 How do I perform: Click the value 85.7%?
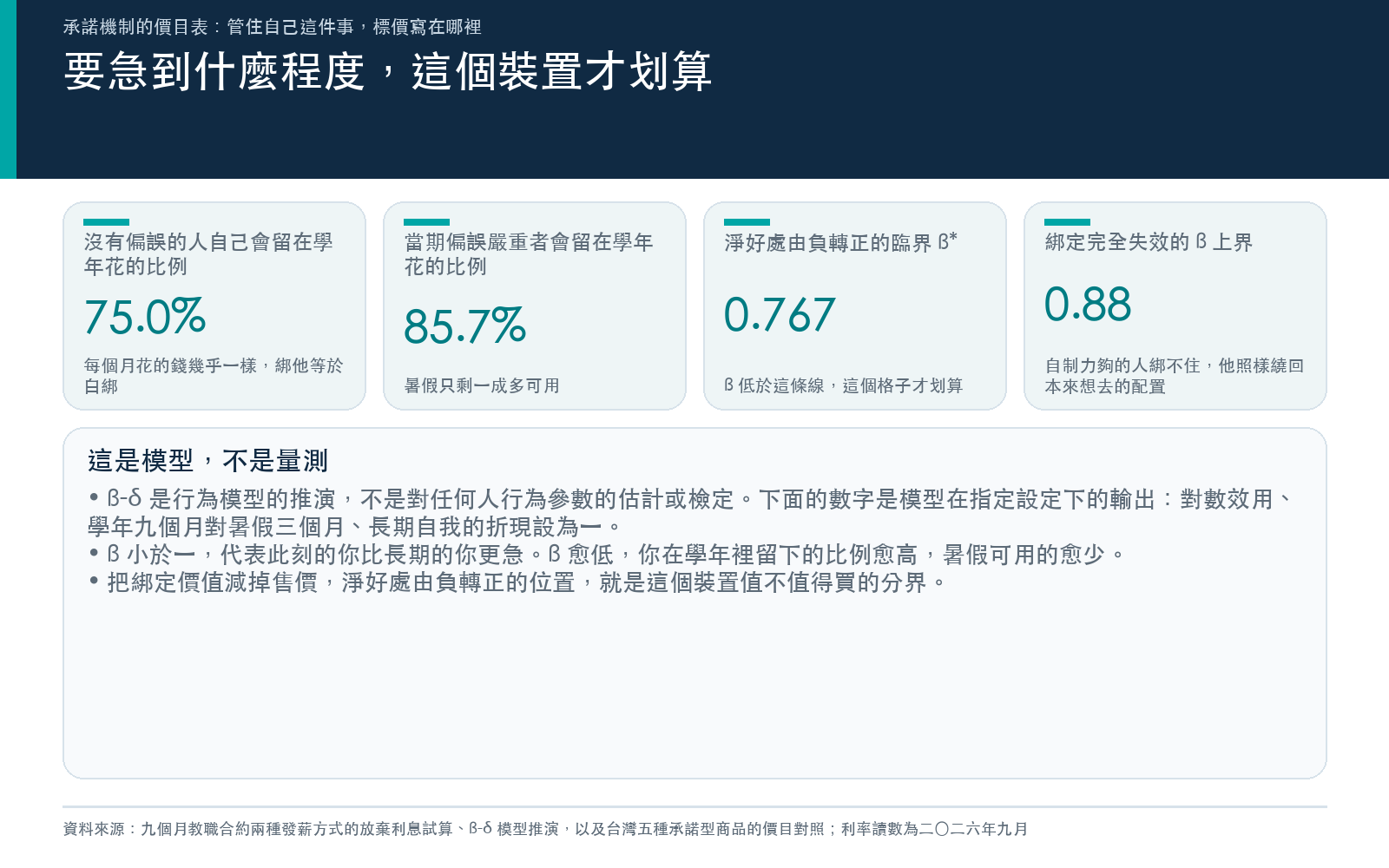pos(464,326)
